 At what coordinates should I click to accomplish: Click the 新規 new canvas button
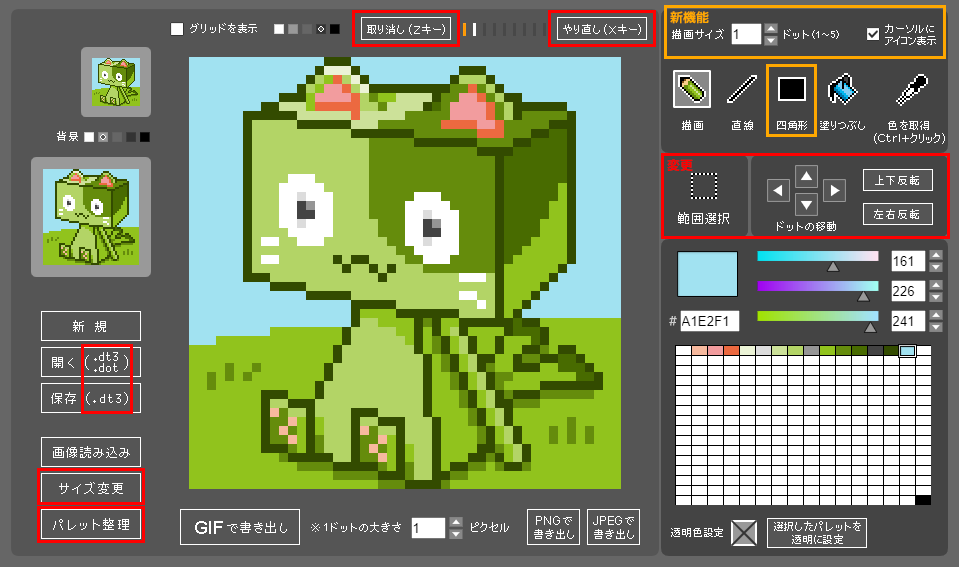(x=91, y=326)
